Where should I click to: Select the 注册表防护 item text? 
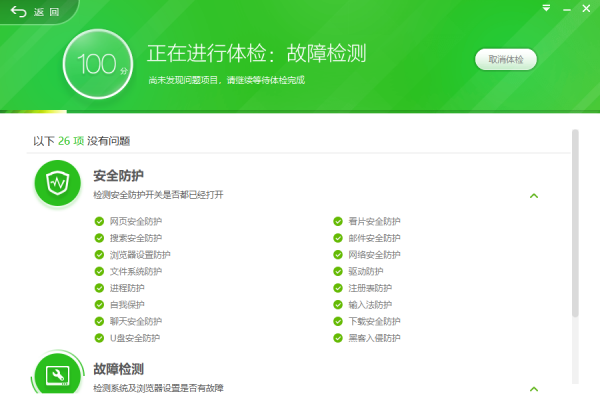[x=370, y=288]
